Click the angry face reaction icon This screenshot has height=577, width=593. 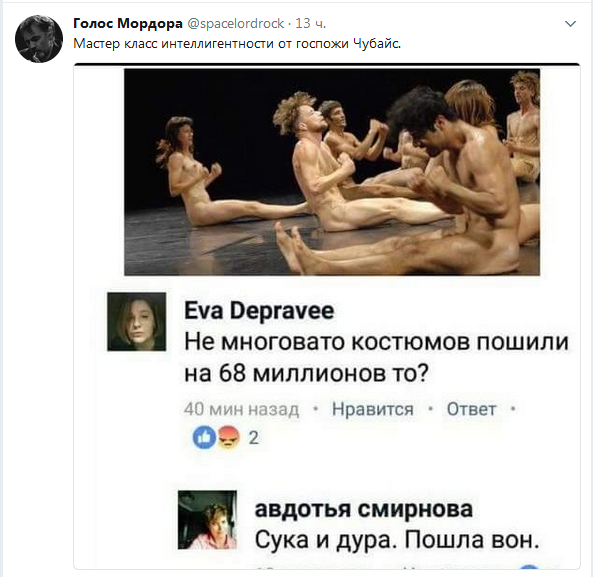point(229,437)
